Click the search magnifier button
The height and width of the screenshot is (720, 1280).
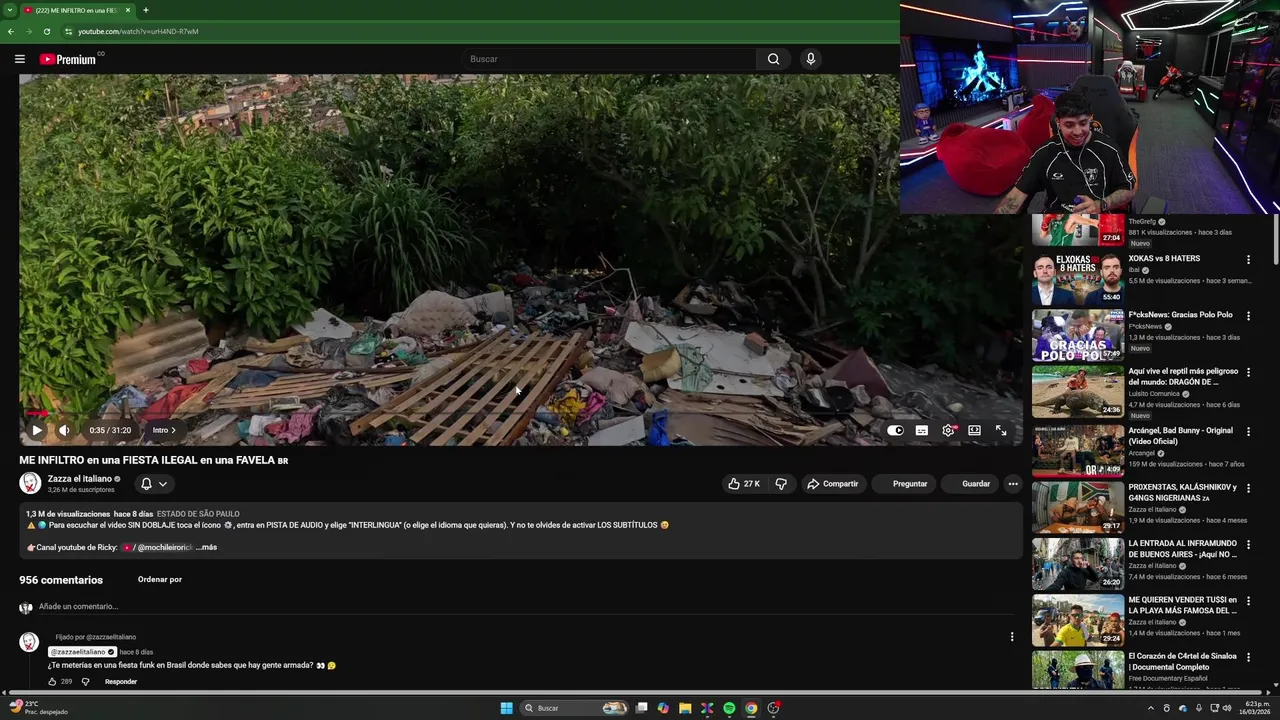coord(773,59)
